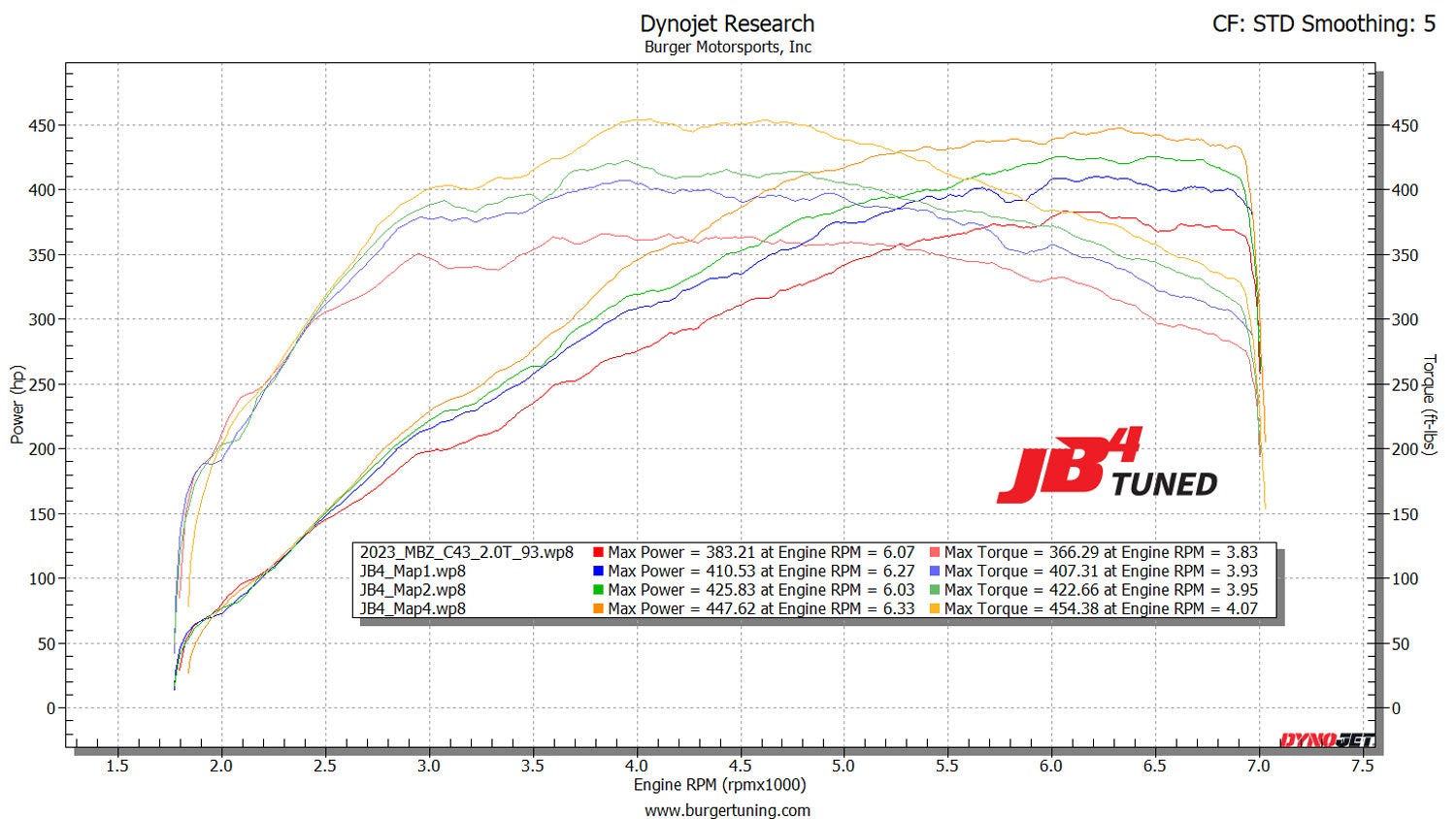Click the Dynojet logo in bottom right corner
Image resolution: width=1456 pixels, height=819 pixels.
click(1326, 740)
